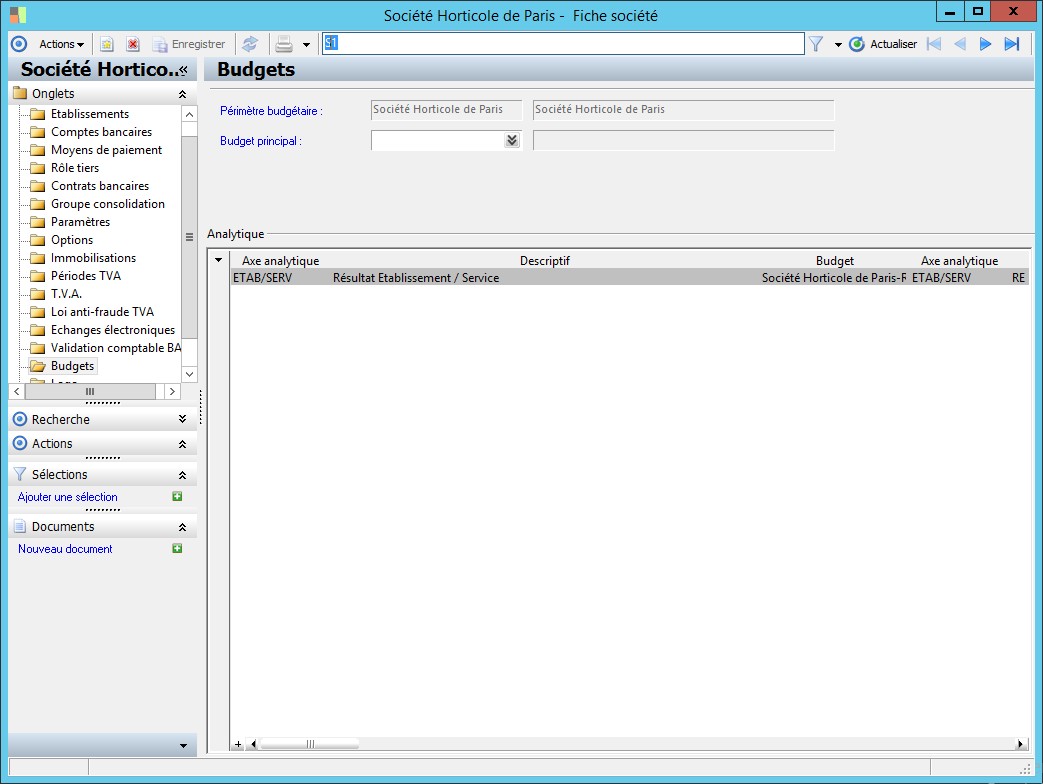The width and height of the screenshot is (1043, 784).
Task: Click the Descriptif column header
Action: 545,261
